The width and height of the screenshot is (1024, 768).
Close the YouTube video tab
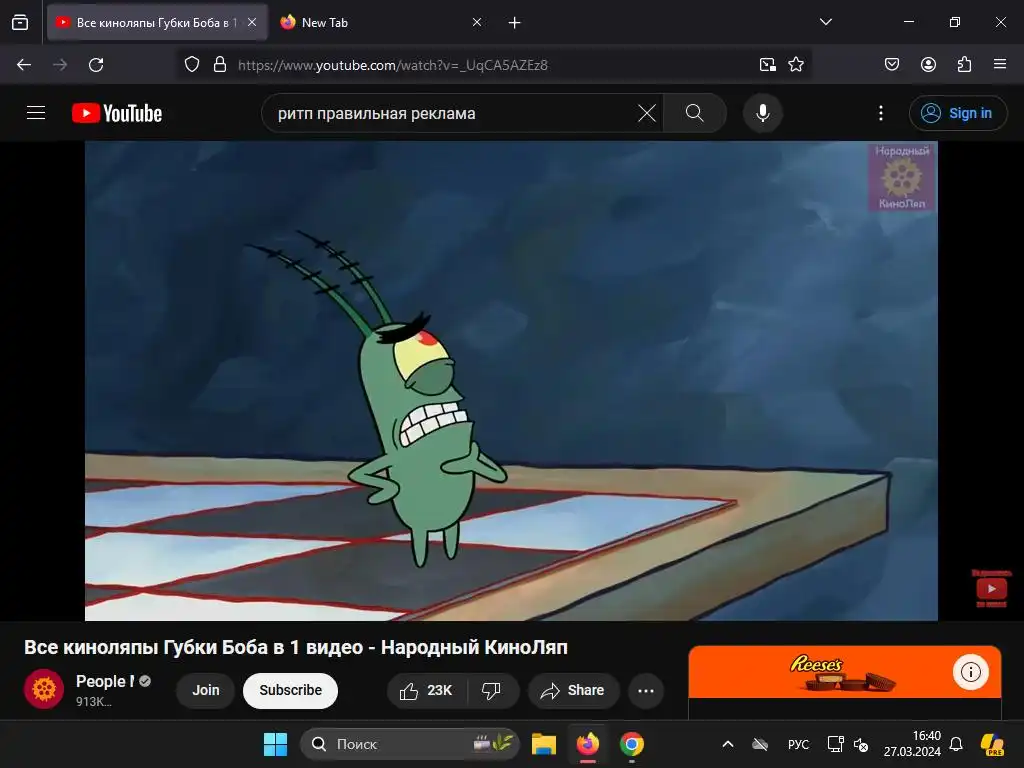tap(252, 23)
